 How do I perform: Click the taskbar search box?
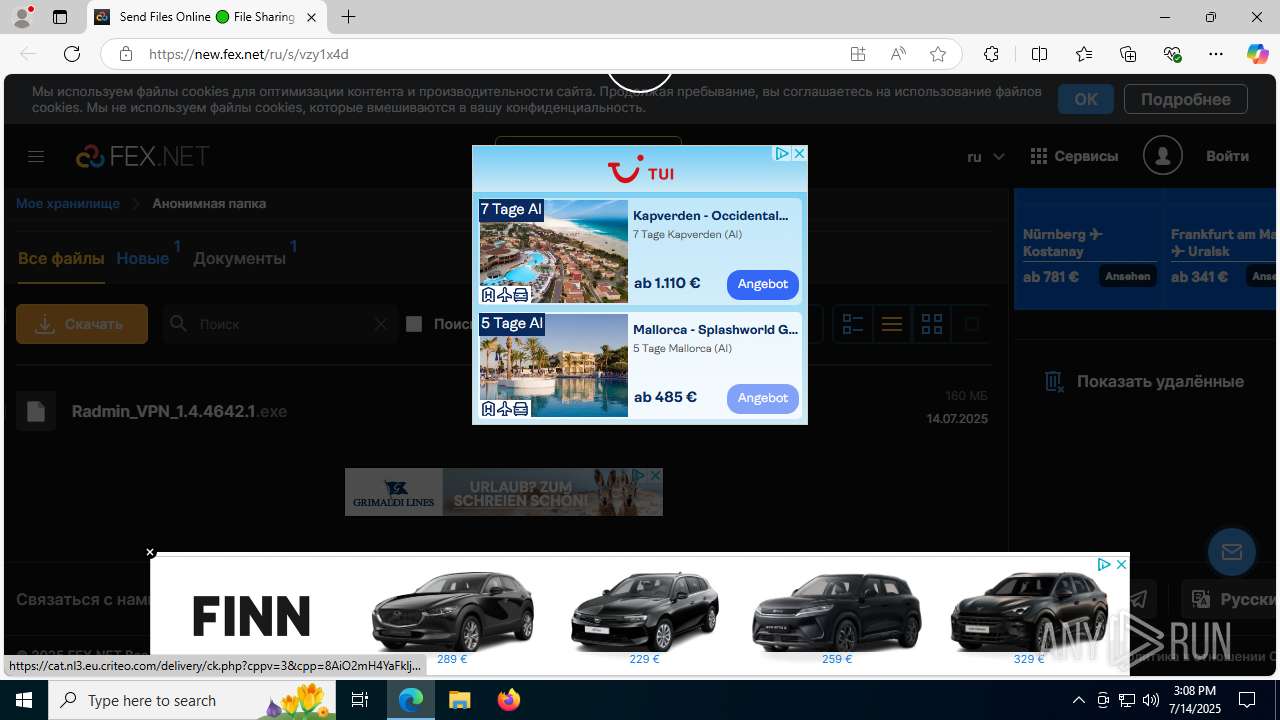point(194,700)
